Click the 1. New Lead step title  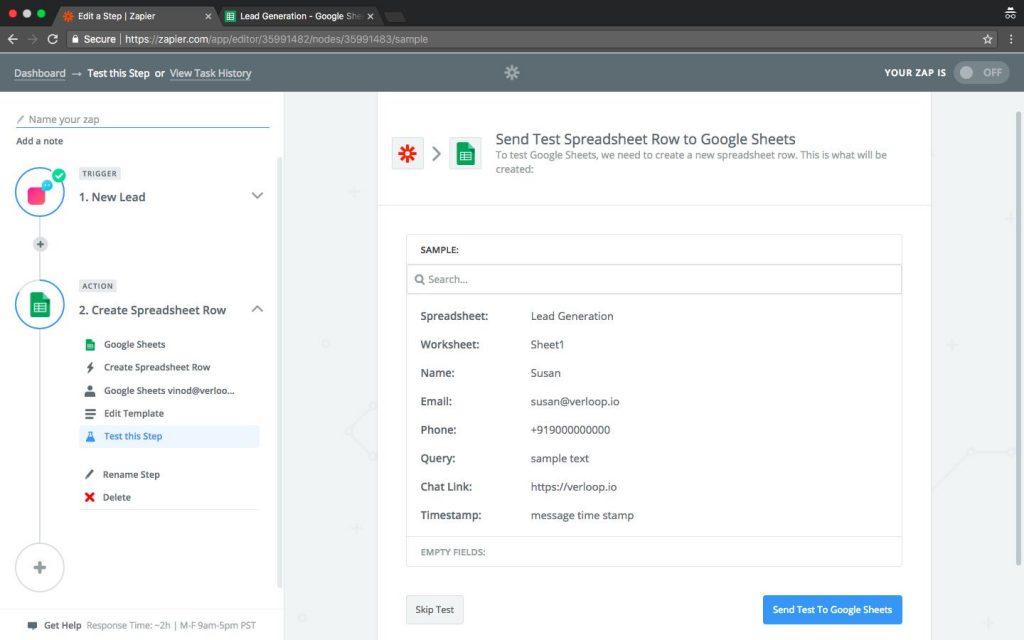pyautogui.click(x=112, y=197)
